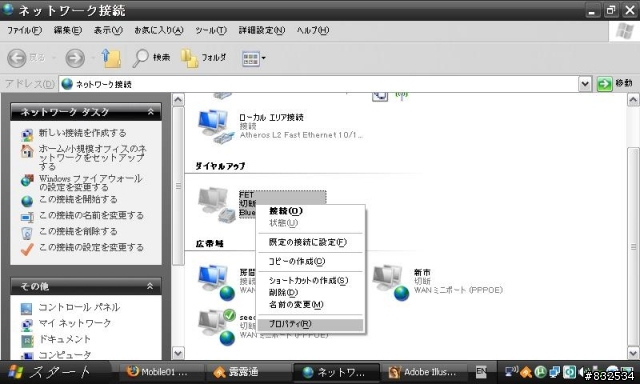Click the new connection wizard icon
640x384 pixels.
point(27,135)
